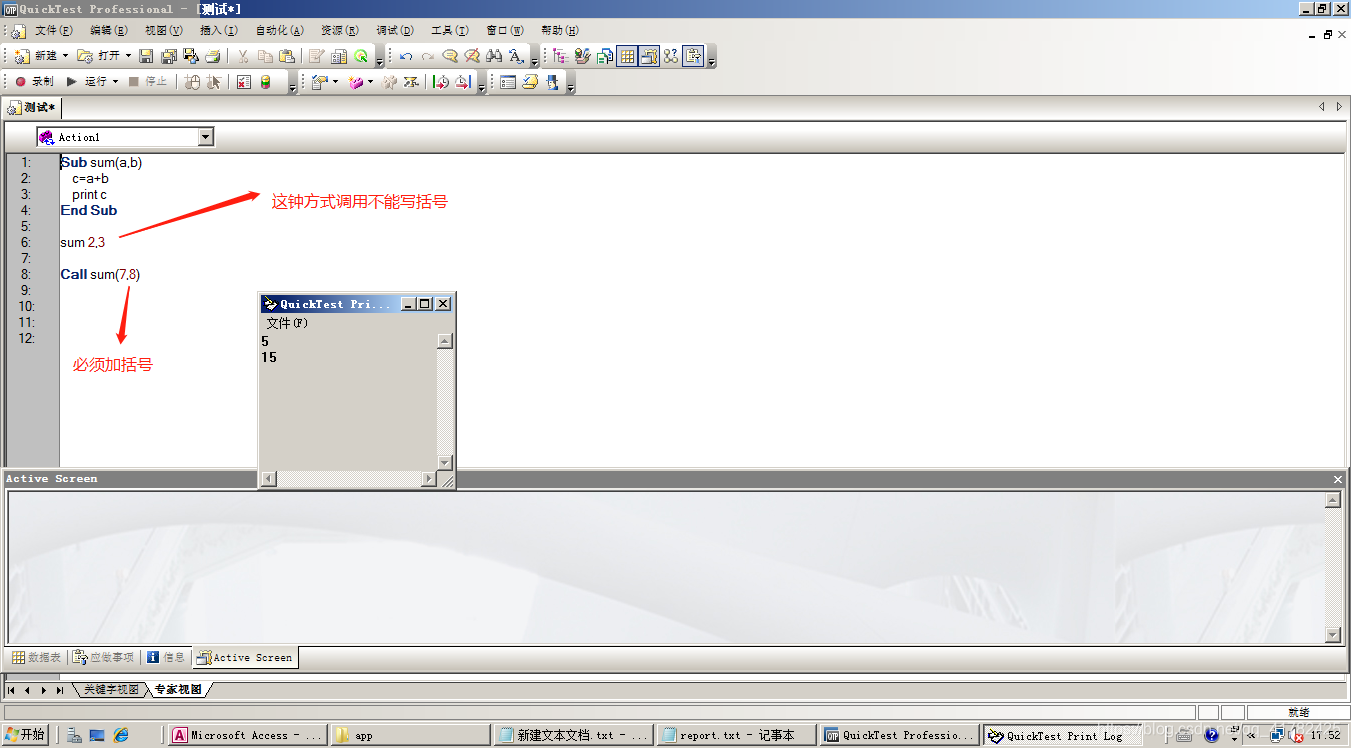Click the Run (运行) button
The width and height of the screenshot is (1351, 748).
pos(87,82)
